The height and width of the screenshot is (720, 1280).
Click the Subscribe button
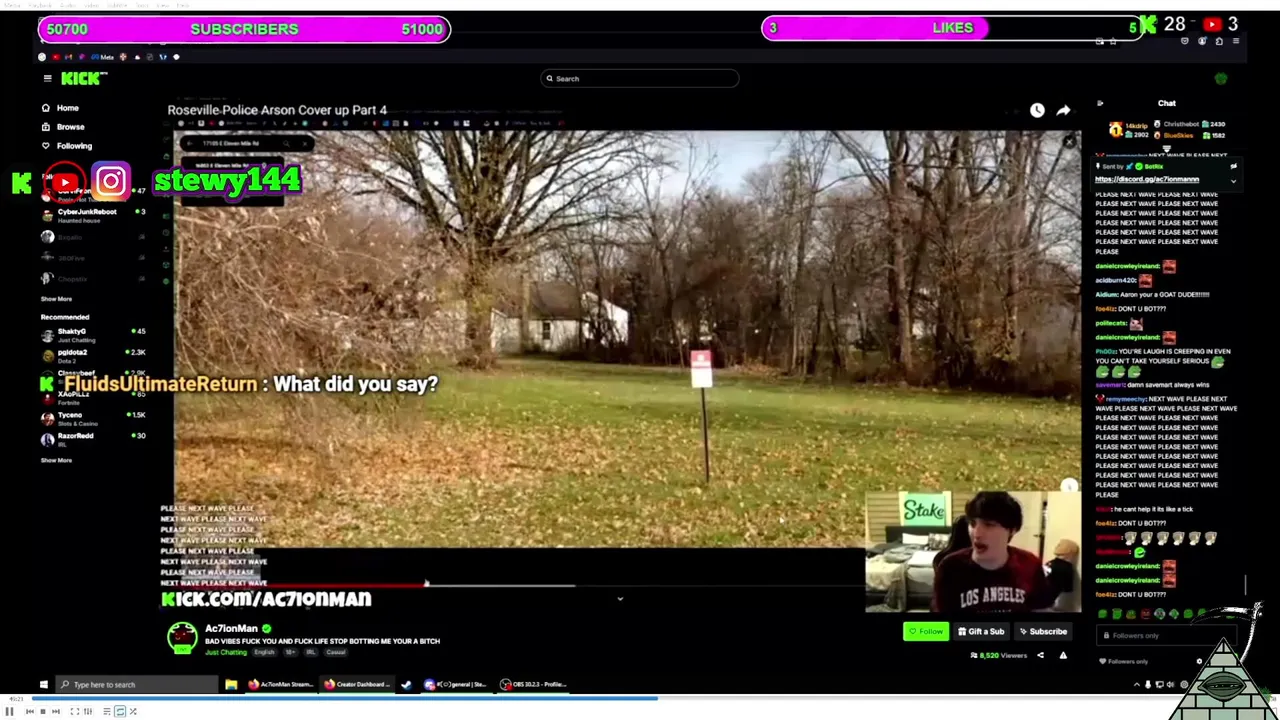1043,631
